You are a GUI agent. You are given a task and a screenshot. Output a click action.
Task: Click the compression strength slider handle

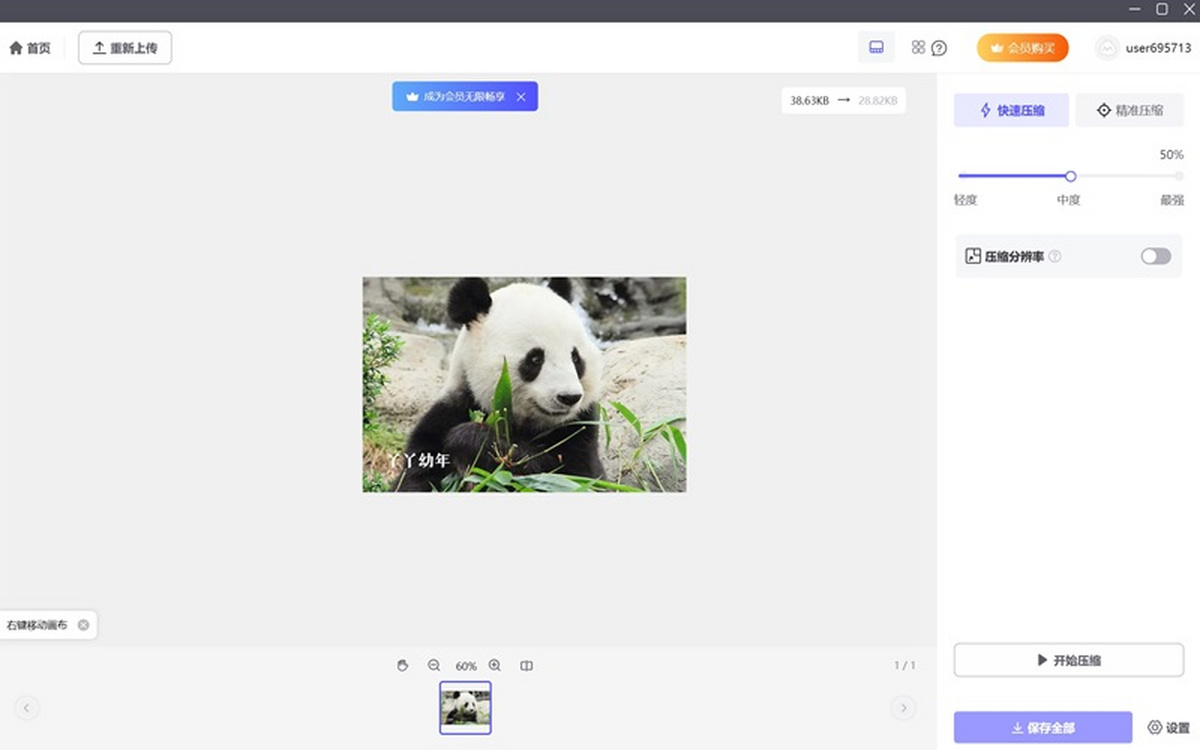click(x=1070, y=176)
